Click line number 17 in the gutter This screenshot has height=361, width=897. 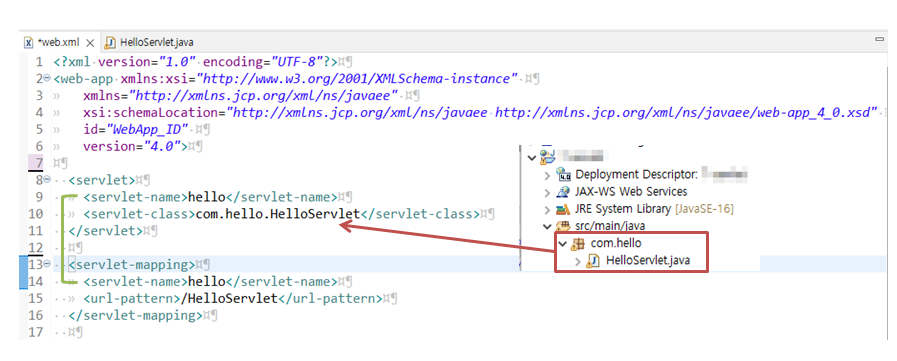(35, 332)
